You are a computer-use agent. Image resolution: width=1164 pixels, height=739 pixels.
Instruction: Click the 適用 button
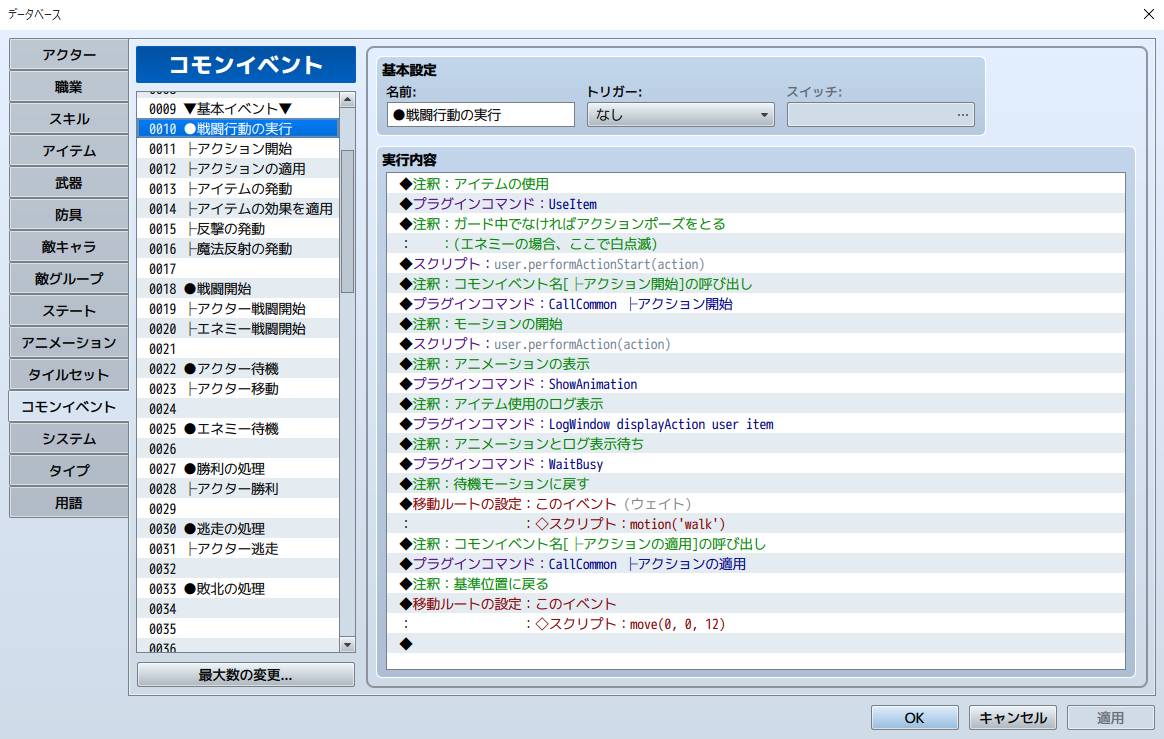click(x=1111, y=717)
